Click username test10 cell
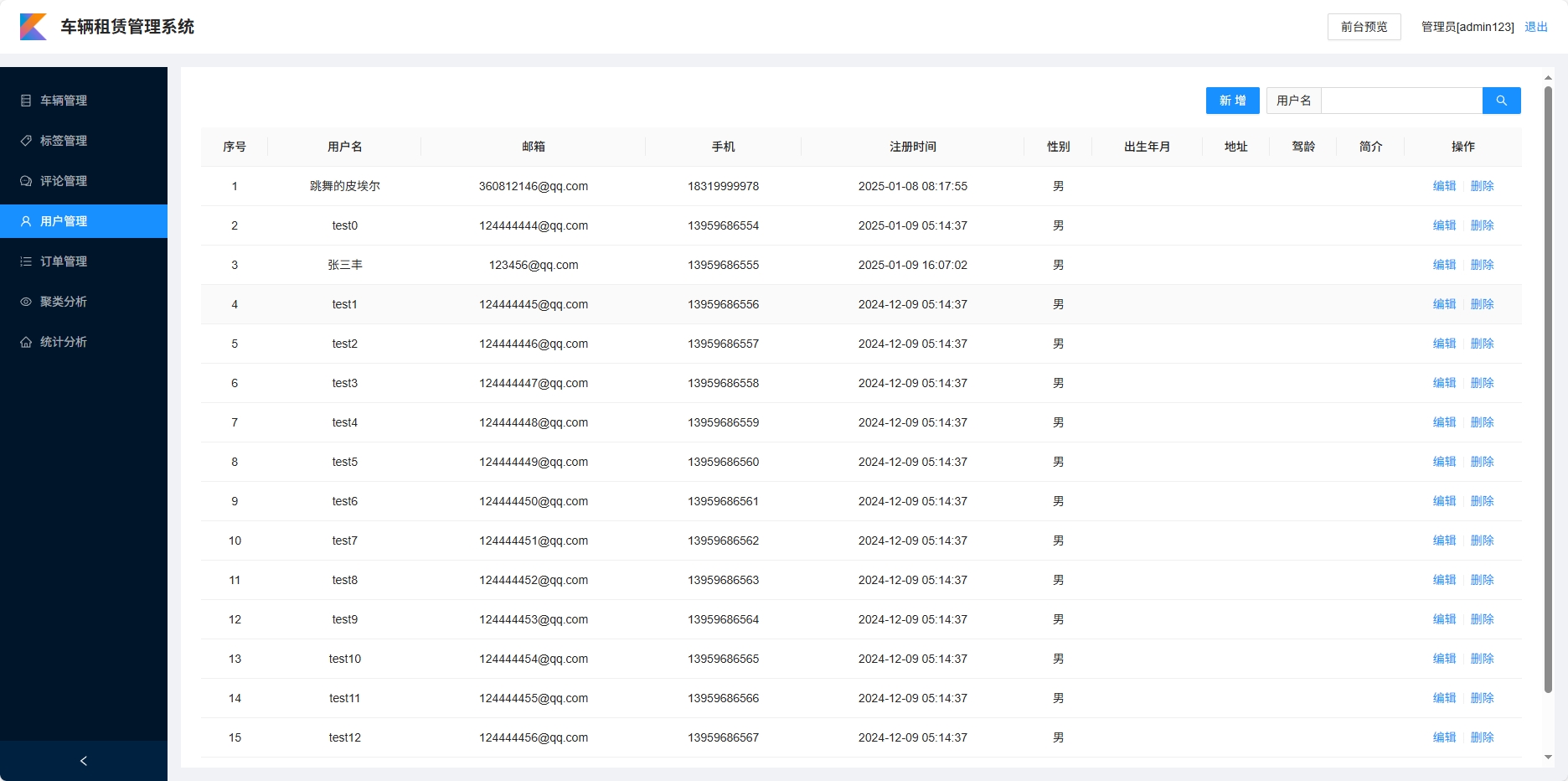 coord(344,659)
